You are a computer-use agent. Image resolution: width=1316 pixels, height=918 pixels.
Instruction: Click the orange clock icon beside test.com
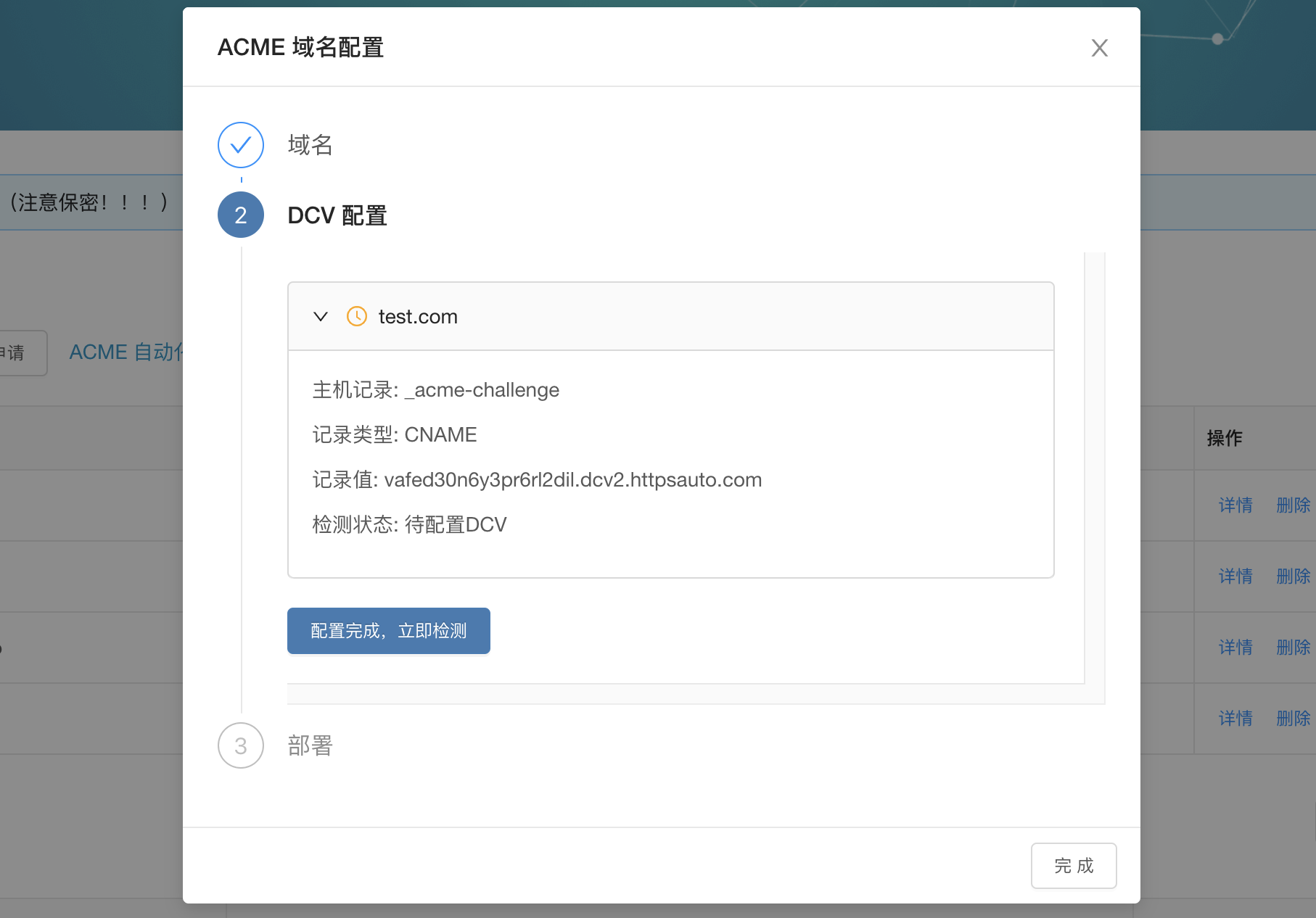click(x=357, y=316)
